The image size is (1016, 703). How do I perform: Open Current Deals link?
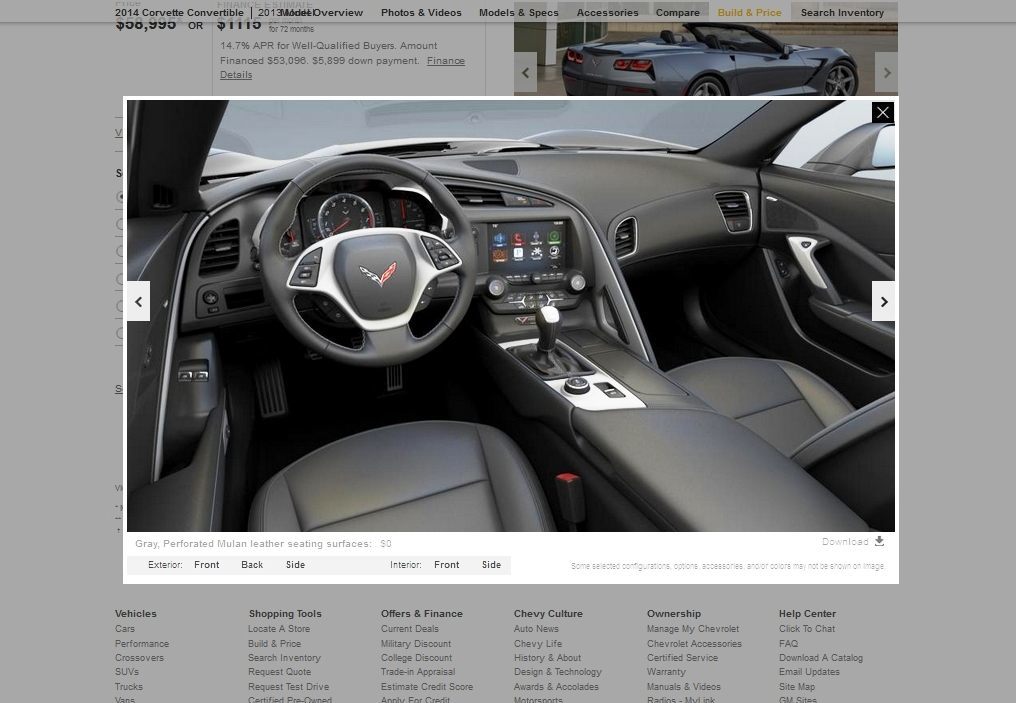[410, 628]
